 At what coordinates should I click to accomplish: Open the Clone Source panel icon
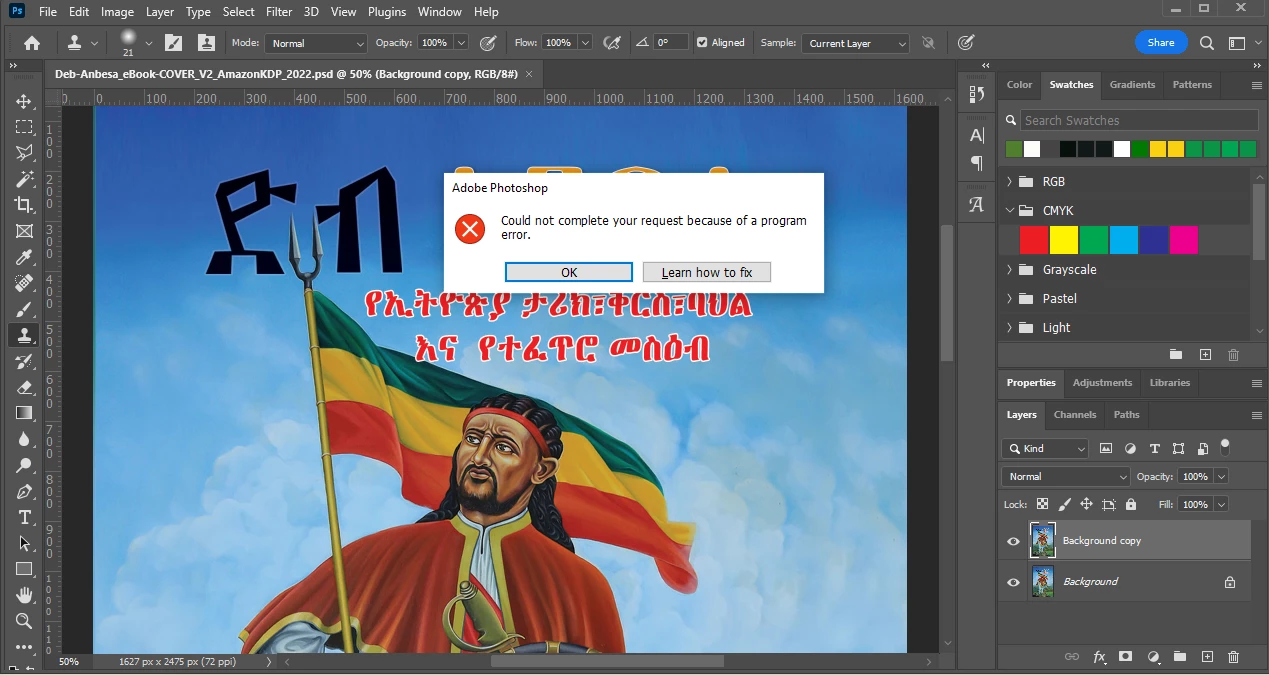pyautogui.click(x=206, y=43)
